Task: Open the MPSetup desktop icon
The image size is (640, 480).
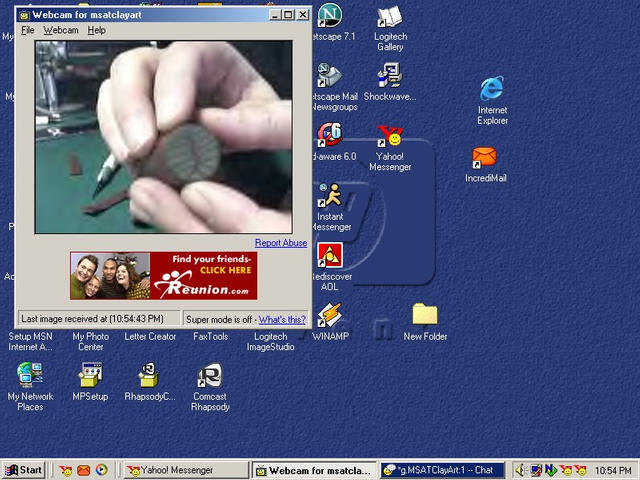Action: pyautogui.click(x=90, y=374)
